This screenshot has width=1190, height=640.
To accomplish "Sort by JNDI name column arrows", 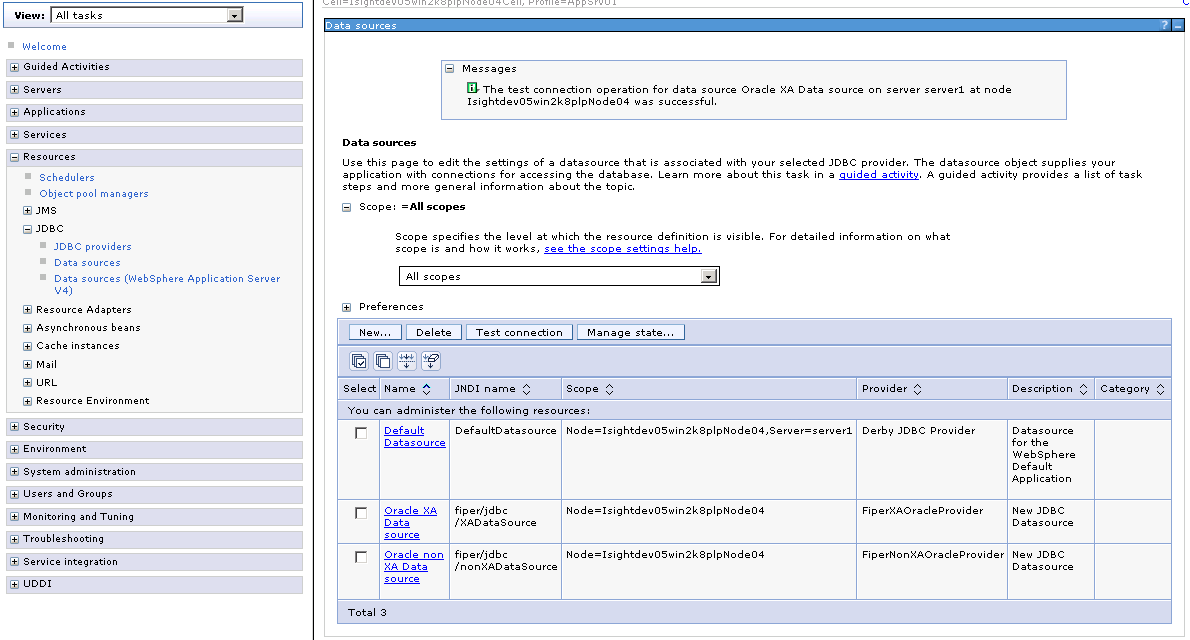I will coord(527,389).
